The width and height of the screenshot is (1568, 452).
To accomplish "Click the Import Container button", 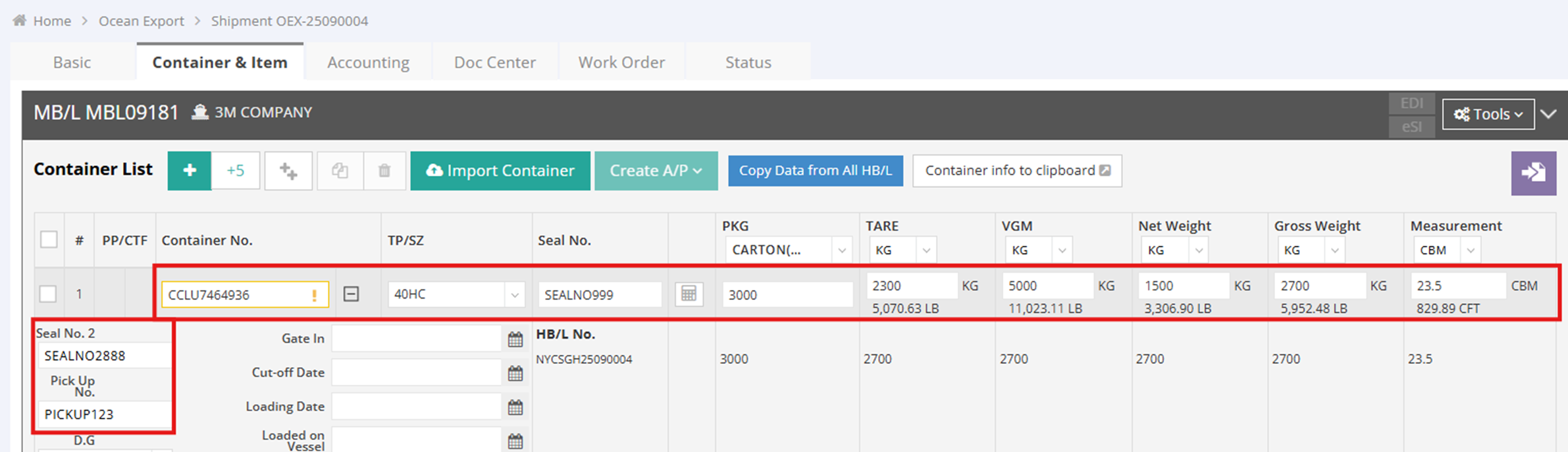I will pyautogui.click(x=500, y=171).
